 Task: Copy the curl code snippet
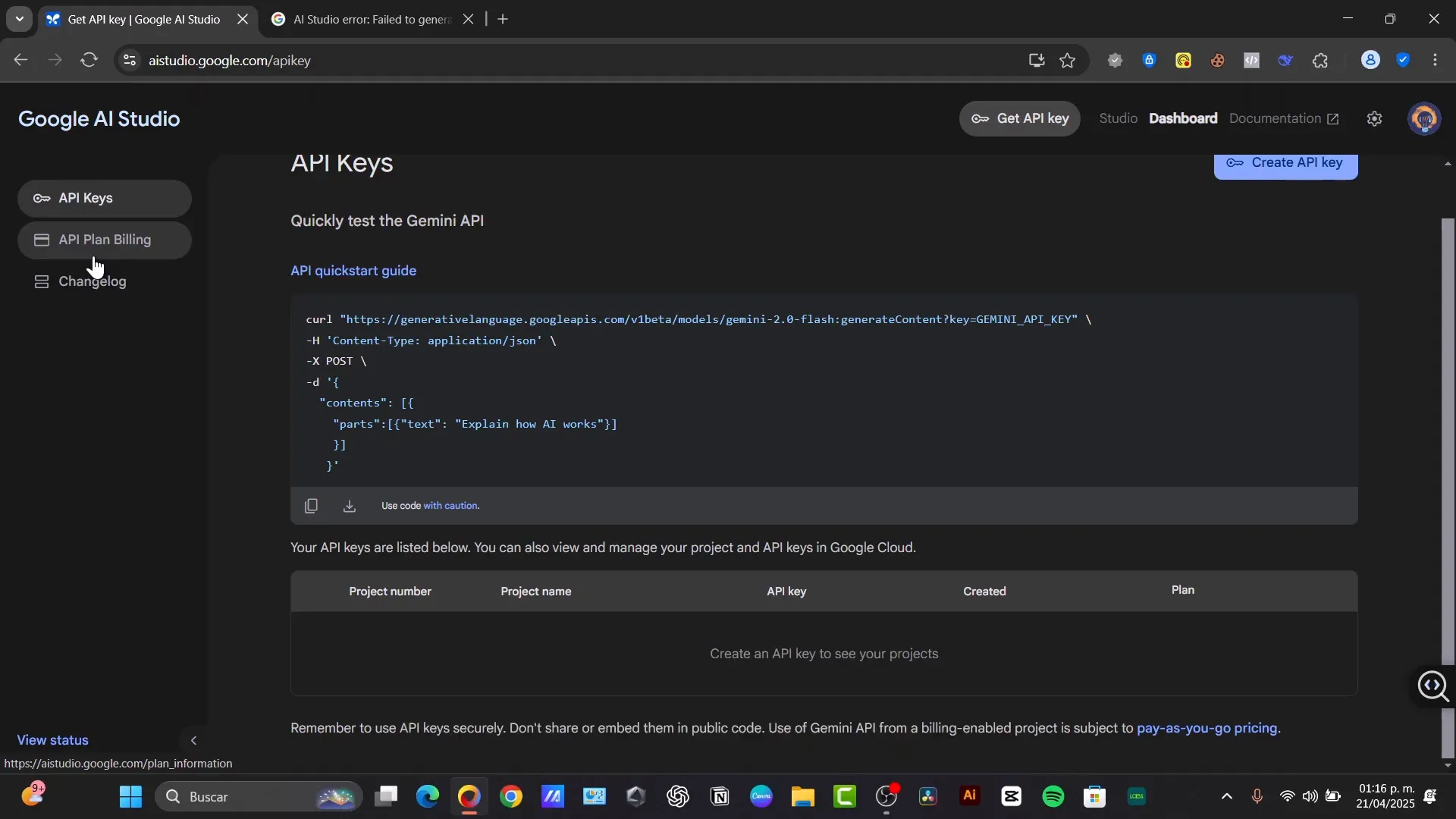[311, 505]
